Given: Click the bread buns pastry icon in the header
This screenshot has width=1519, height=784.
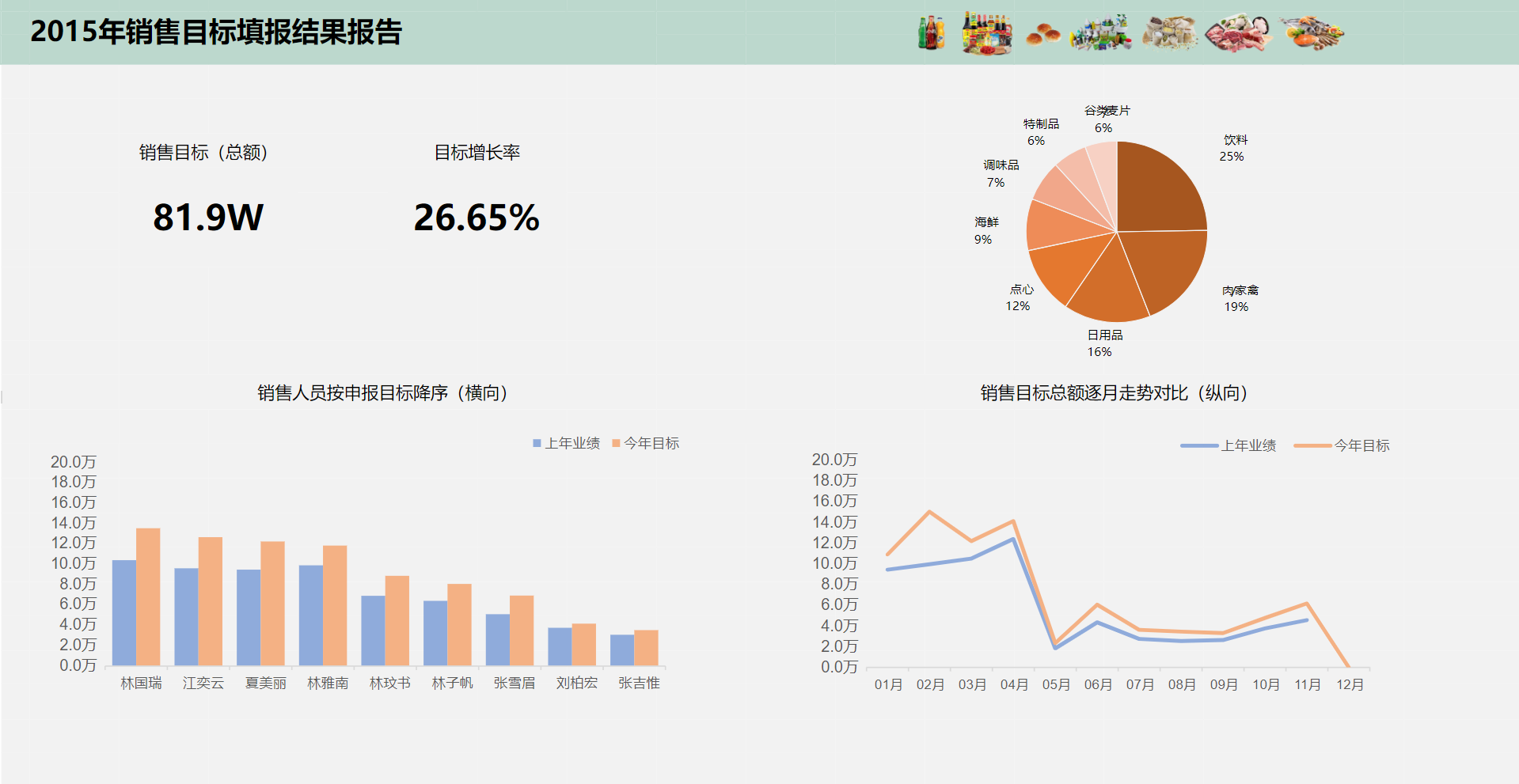Looking at the screenshot, I should coord(1043,35).
